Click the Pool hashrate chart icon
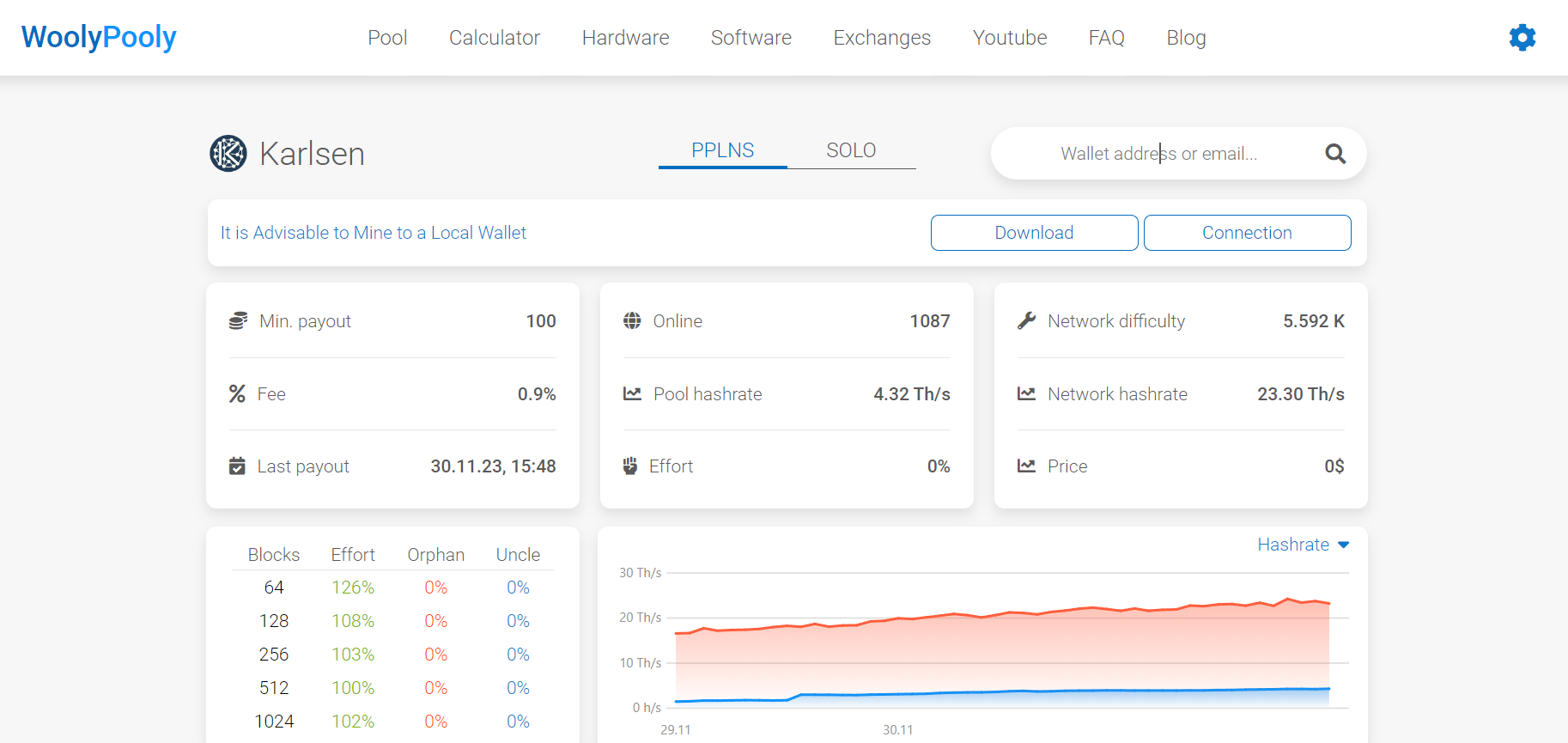The height and width of the screenshot is (743, 1568). (x=632, y=394)
